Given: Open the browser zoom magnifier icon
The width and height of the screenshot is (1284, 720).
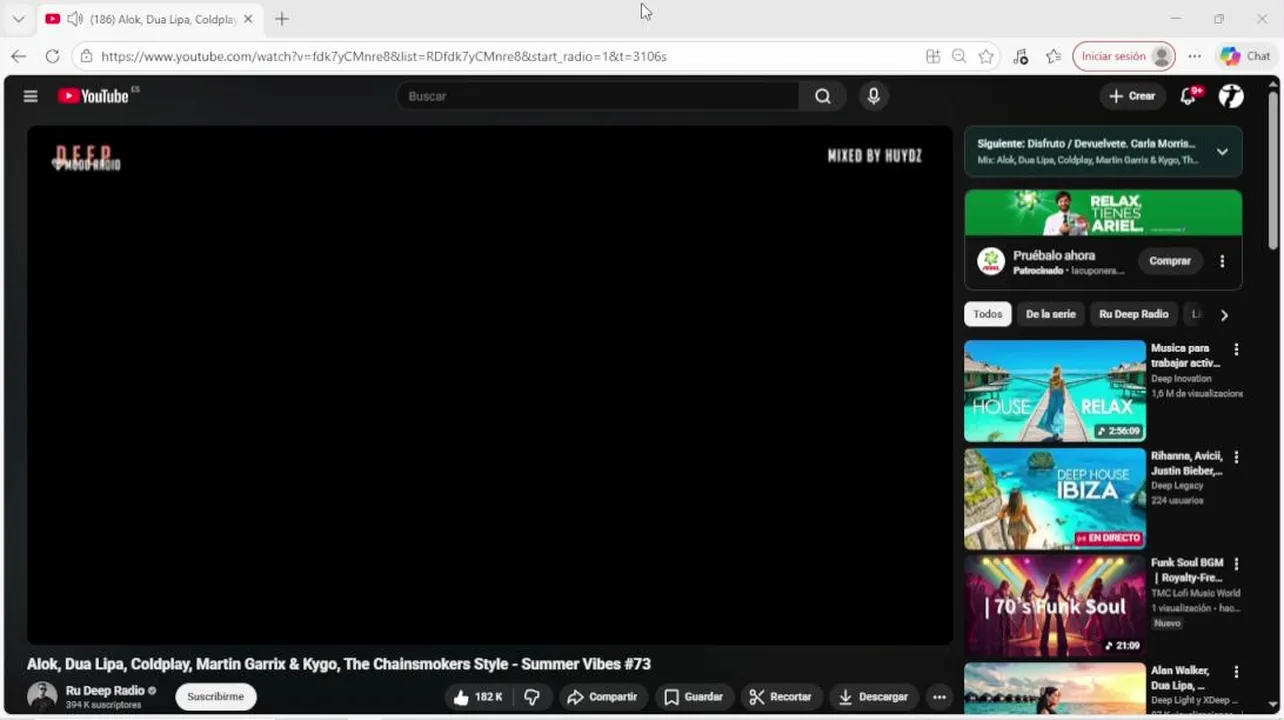Looking at the screenshot, I should 959,56.
